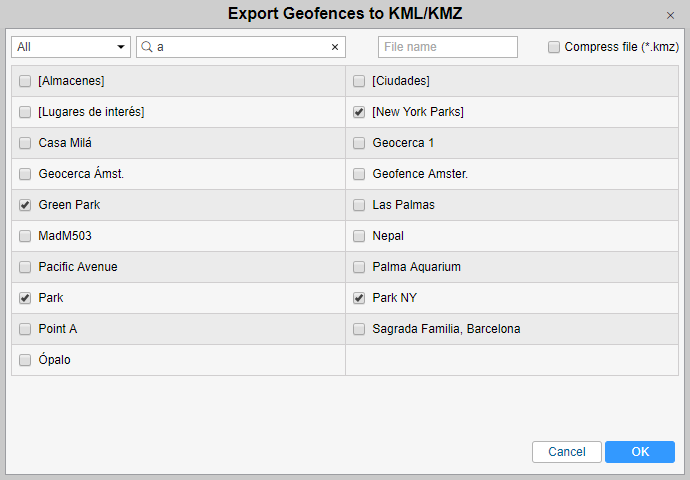Uncheck the [New York Parks] group

tap(359, 112)
